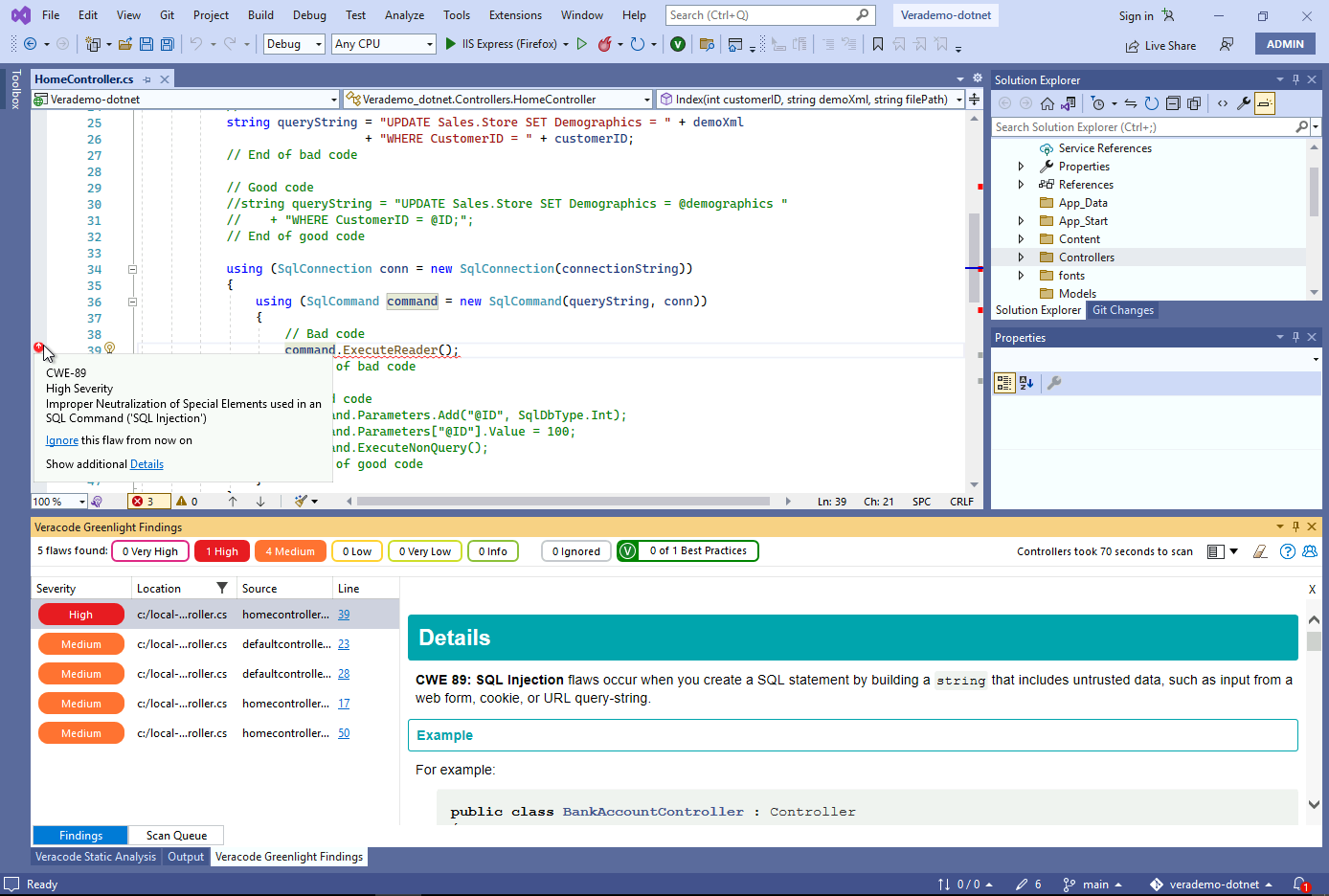The width and height of the screenshot is (1329, 896).
Task: Toggle the 0 Very High filter
Action: pyautogui.click(x=150, y=551)
